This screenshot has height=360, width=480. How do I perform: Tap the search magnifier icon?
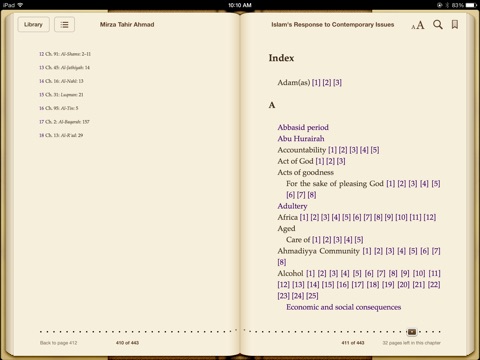[x=438, y=24]
